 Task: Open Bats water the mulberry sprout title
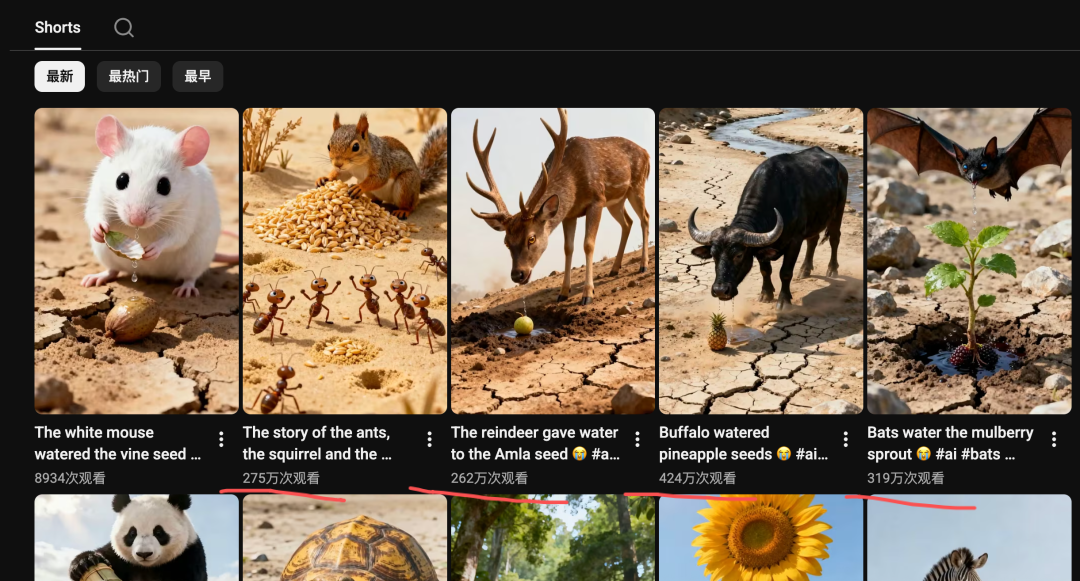tap(950, 443)
